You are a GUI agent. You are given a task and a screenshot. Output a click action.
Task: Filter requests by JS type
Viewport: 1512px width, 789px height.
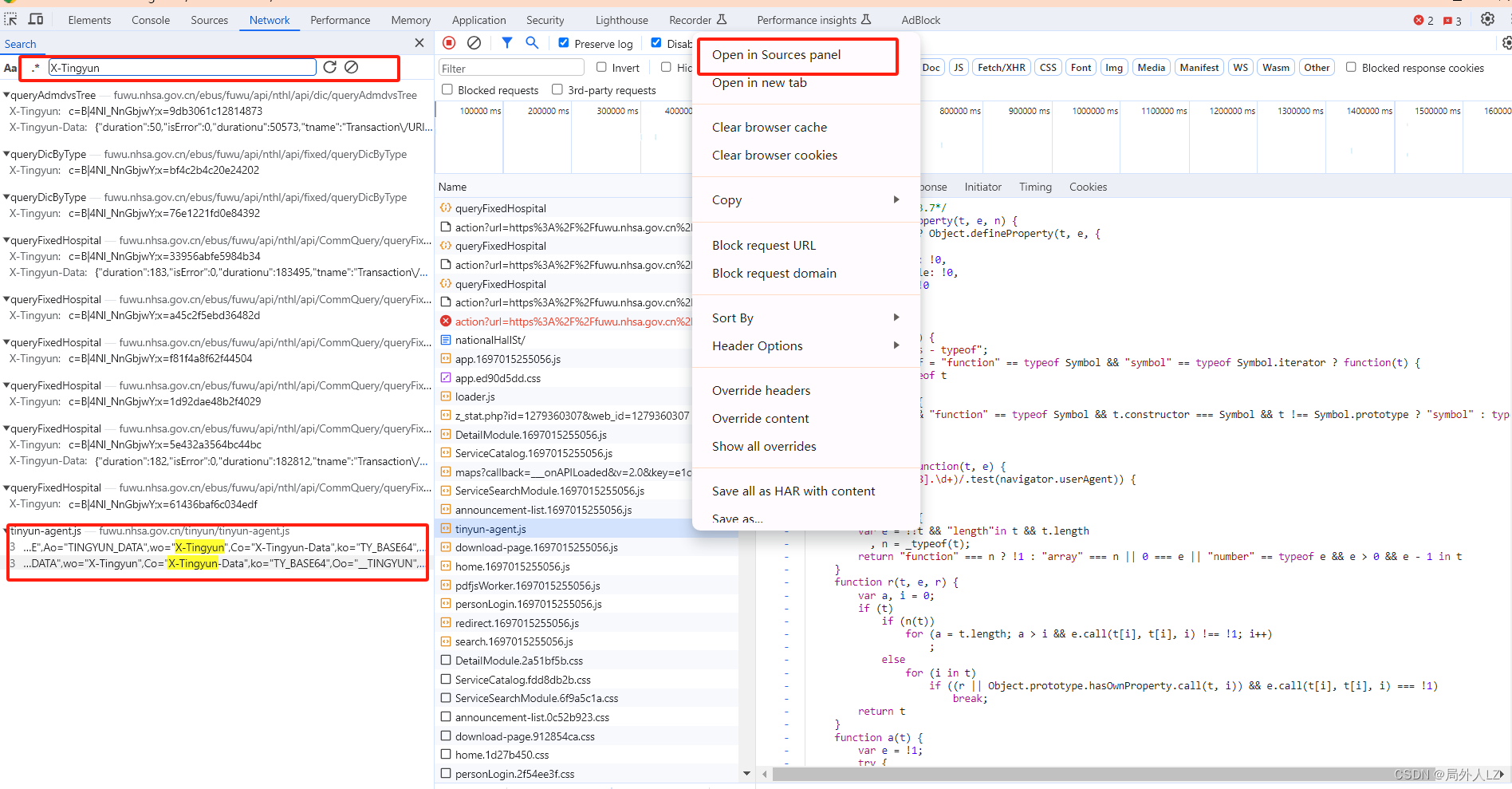pos(959,68)
